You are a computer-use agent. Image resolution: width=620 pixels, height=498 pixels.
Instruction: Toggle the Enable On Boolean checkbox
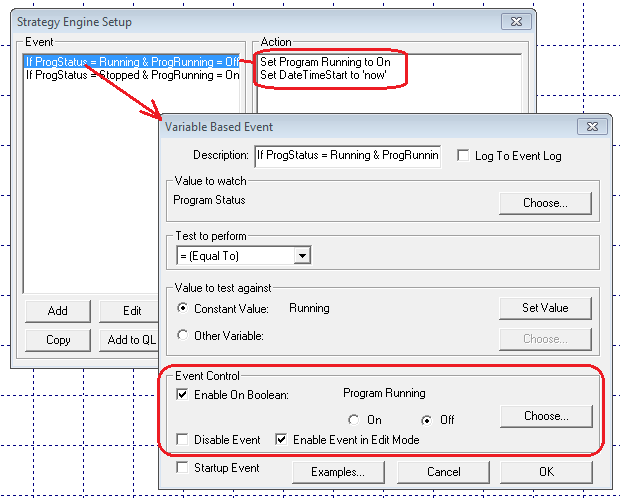point(181,395)
